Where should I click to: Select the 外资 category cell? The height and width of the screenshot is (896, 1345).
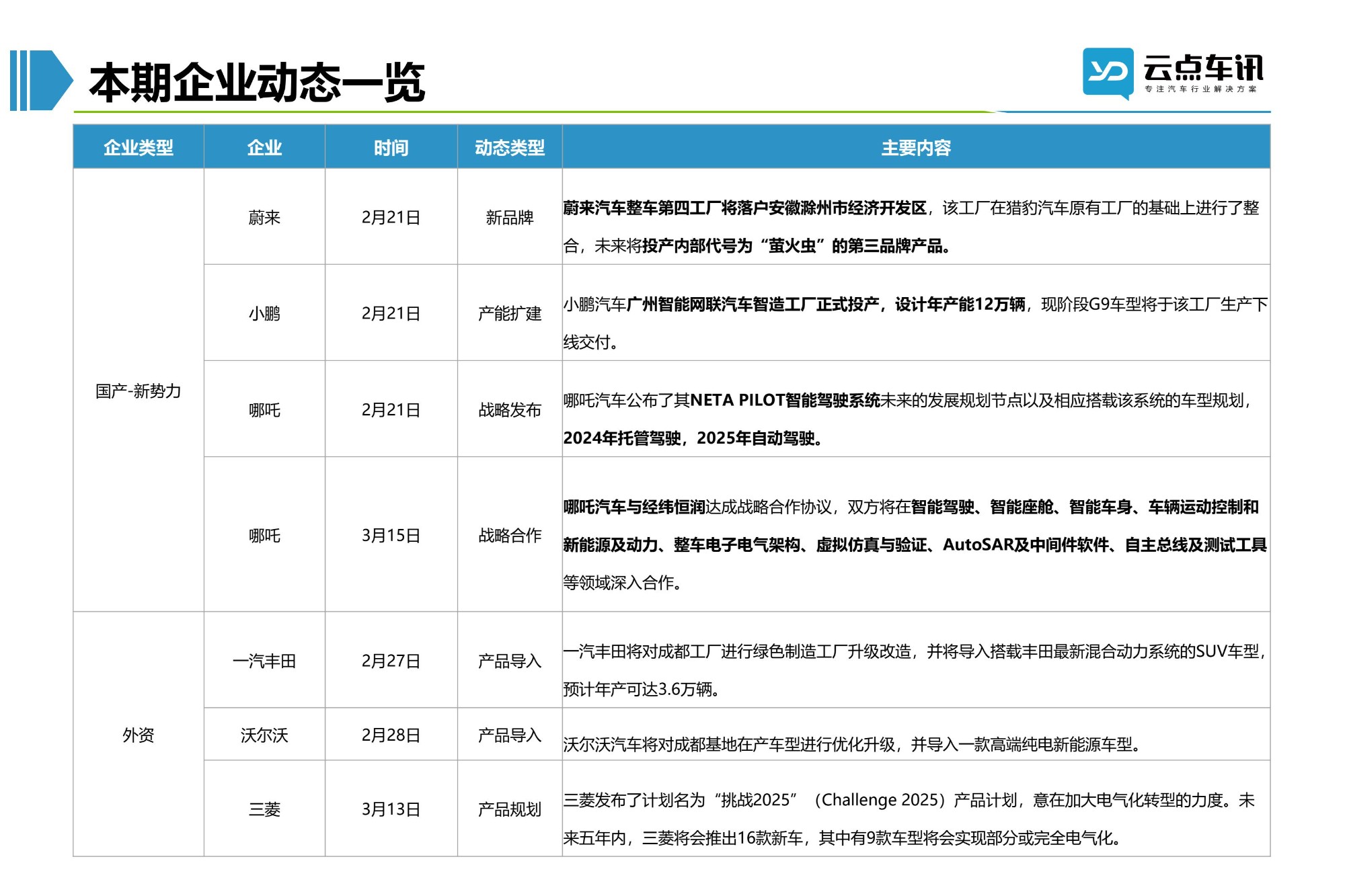click(x=139, y=735)
